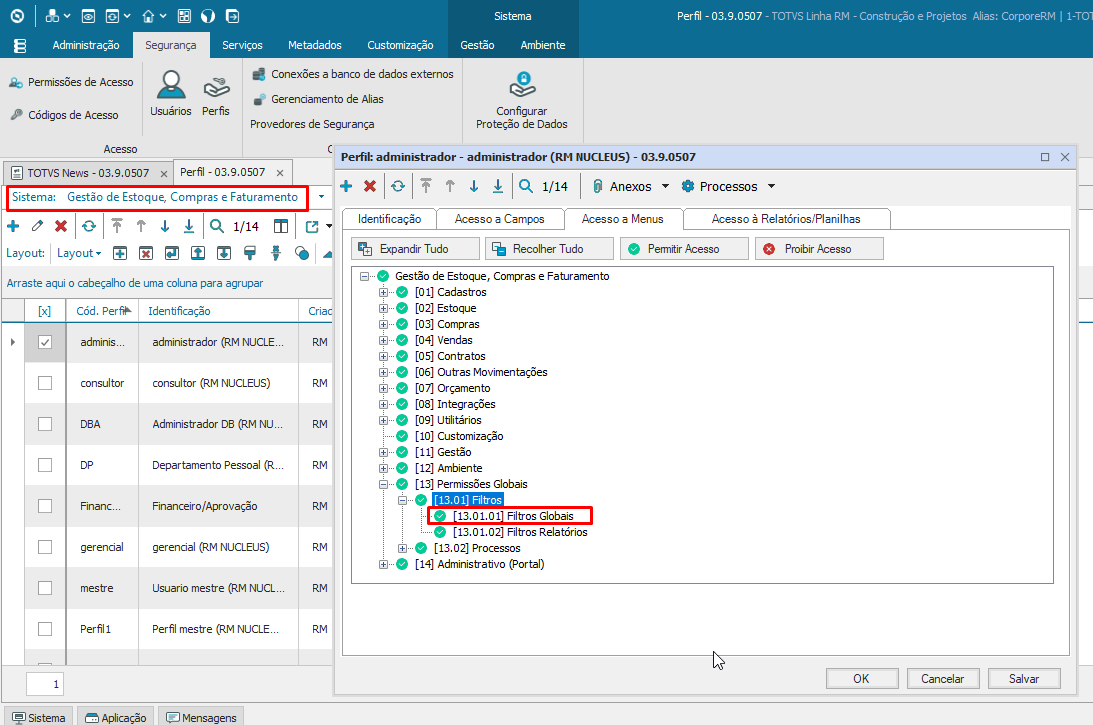The height and width of the screenshot is (725, 1093).
Task: Click search magnifier in Perfil dialog toolbar
Action: (x=526, y=186)
